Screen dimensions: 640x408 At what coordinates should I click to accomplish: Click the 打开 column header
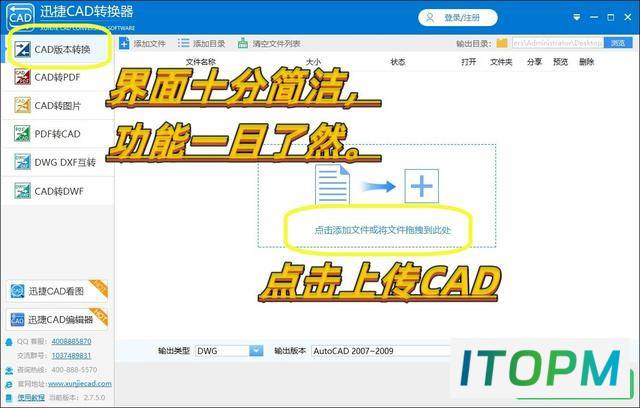[x=469, y=62]
